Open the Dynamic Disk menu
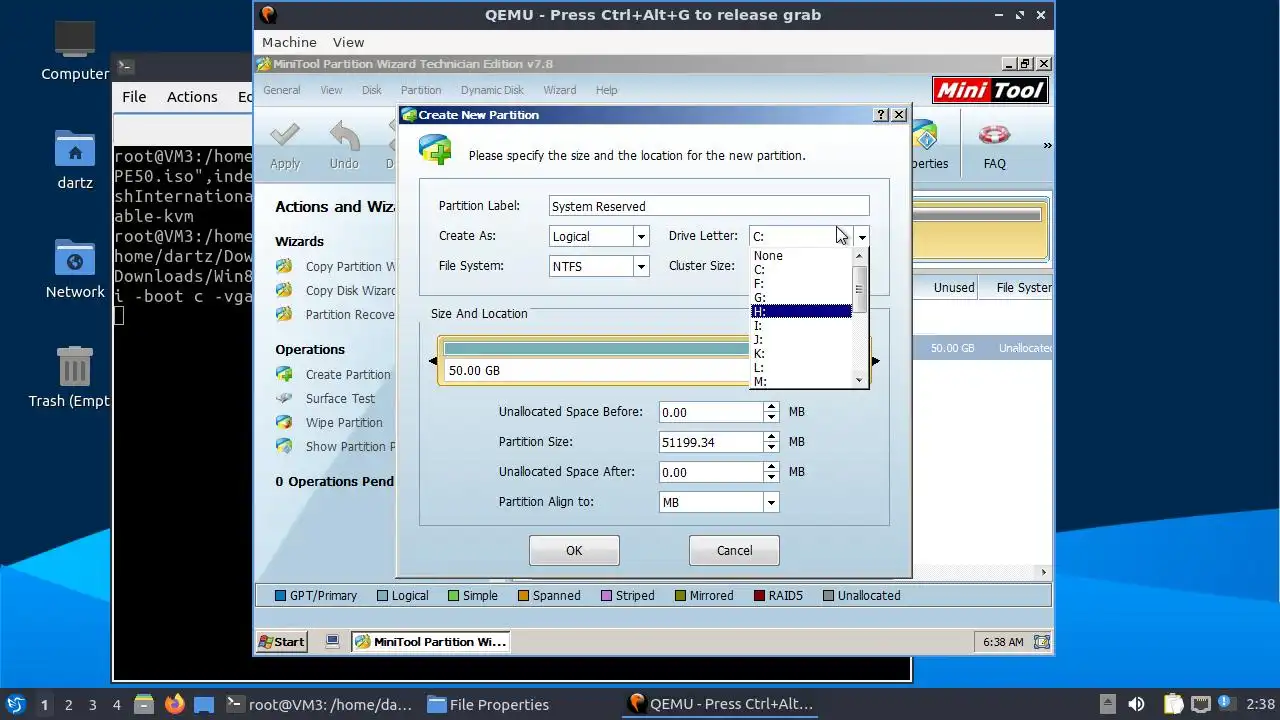 tap(492, 90)
